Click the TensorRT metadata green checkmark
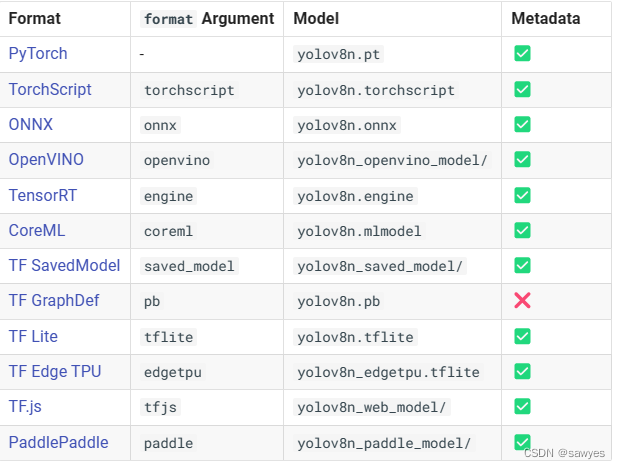Screen dimensions: 620x469 tap(522, 195)
